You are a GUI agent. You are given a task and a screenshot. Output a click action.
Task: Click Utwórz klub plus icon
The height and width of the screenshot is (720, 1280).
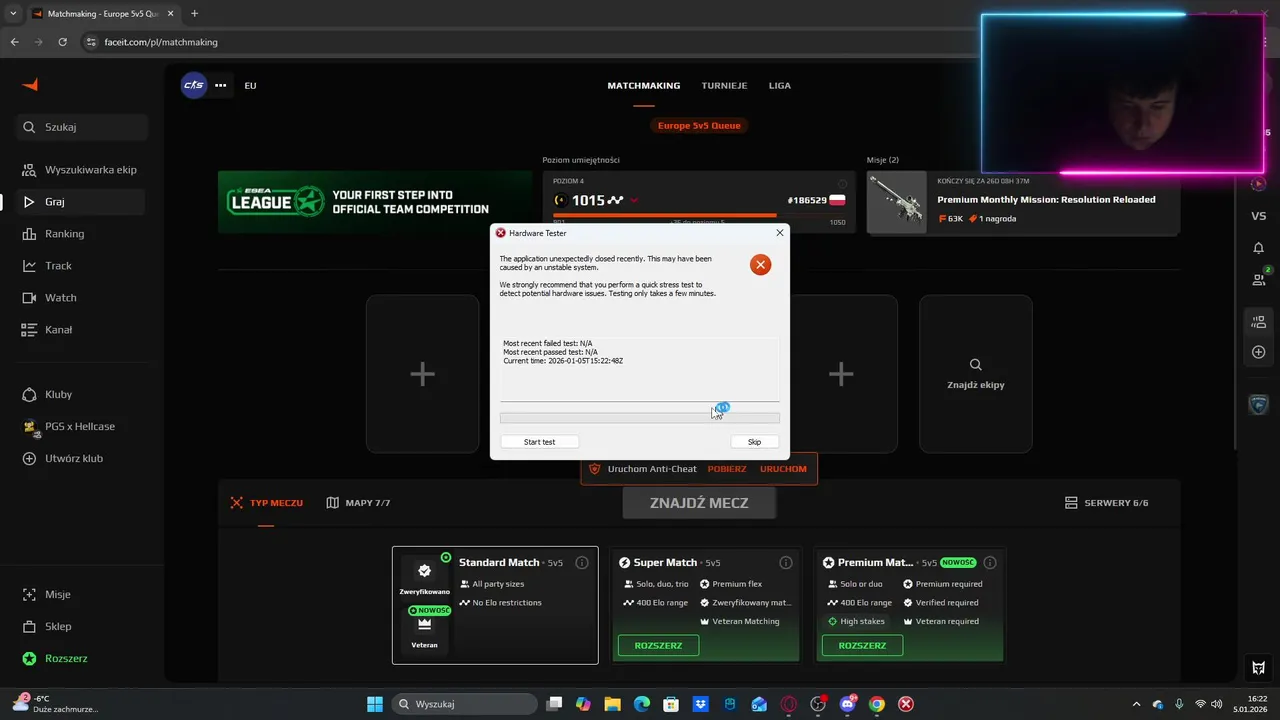click(29, 458)
